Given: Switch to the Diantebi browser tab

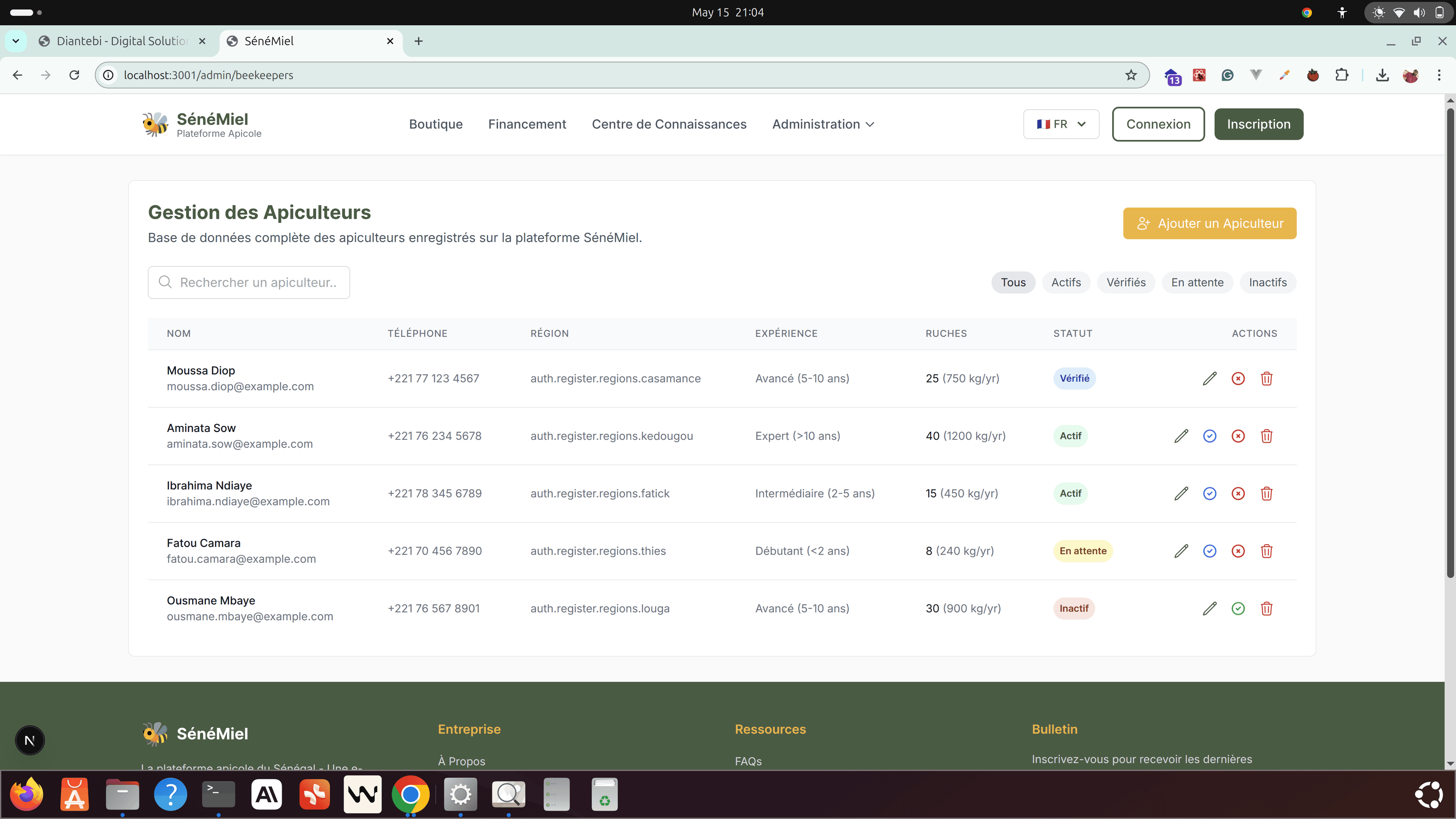Looking at the screenshot, I should click(121, 41).
